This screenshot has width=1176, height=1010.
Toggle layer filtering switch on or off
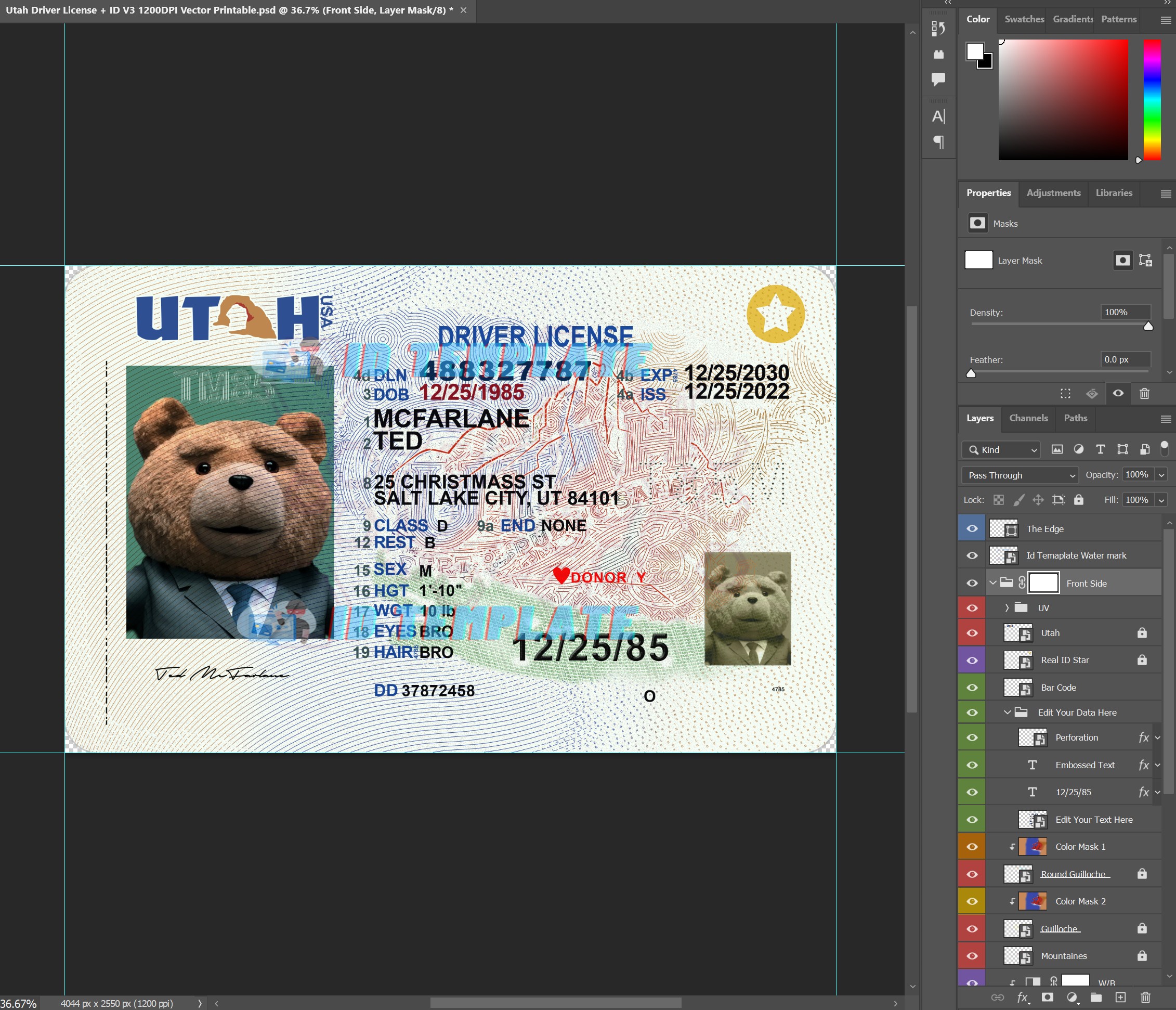coord(1164,448)
